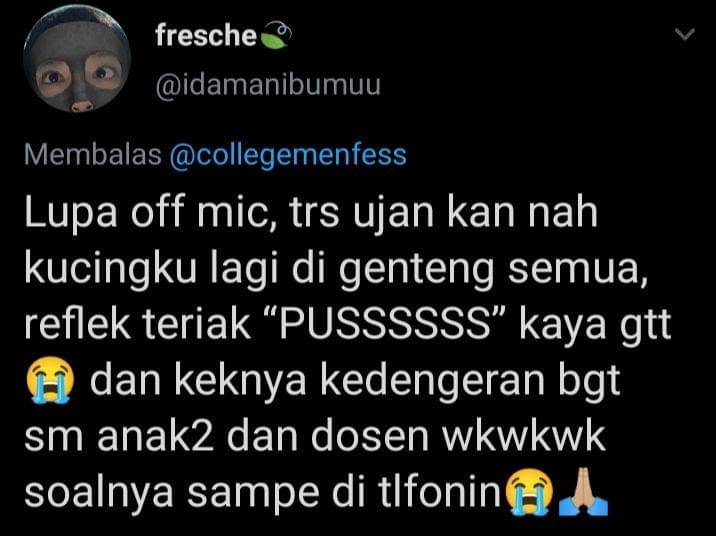Click the quoted word PUSSSSSS
This screenshot has height=536, width=716.
click(x=385, y=324)
